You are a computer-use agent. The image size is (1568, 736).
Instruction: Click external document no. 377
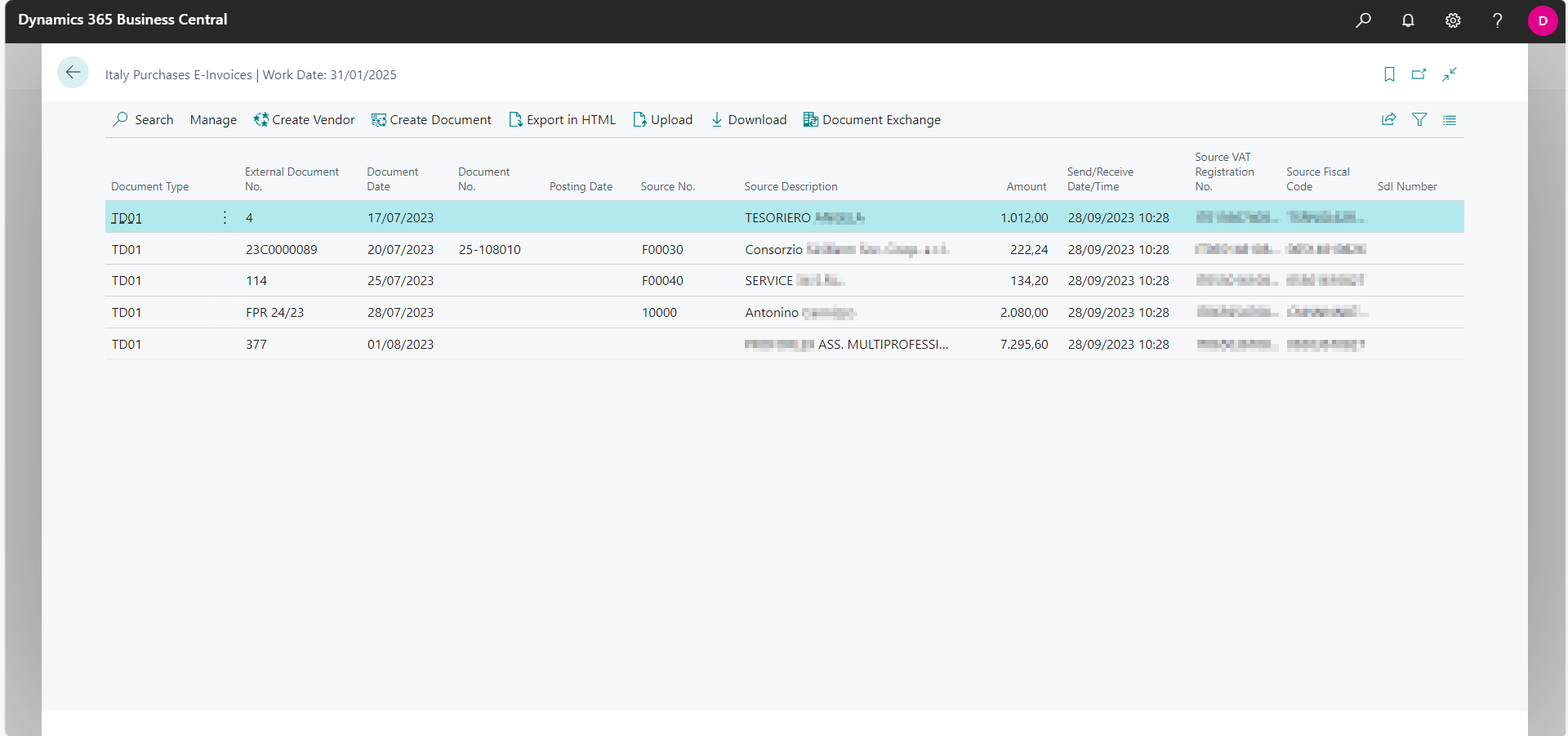pos(256,344)
